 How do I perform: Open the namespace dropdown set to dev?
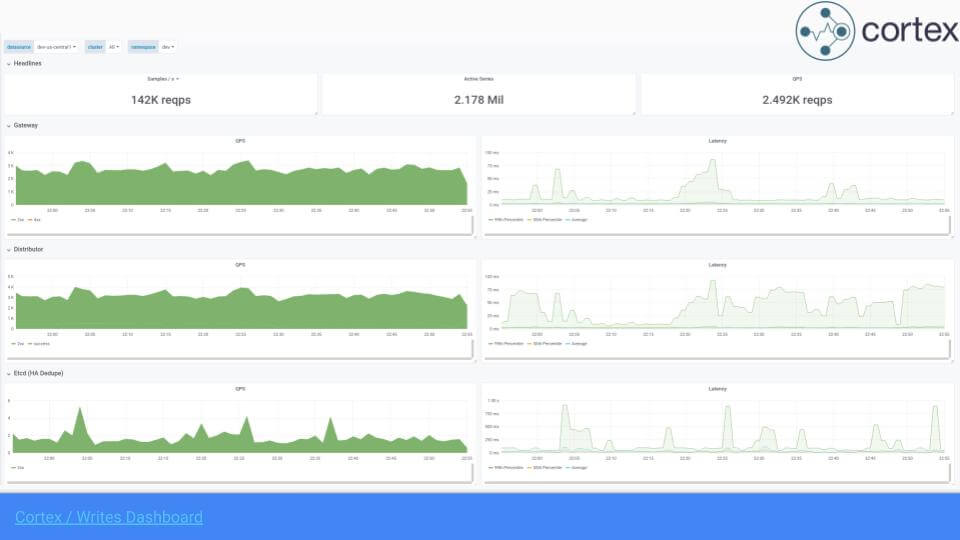[x=168, y=47]
